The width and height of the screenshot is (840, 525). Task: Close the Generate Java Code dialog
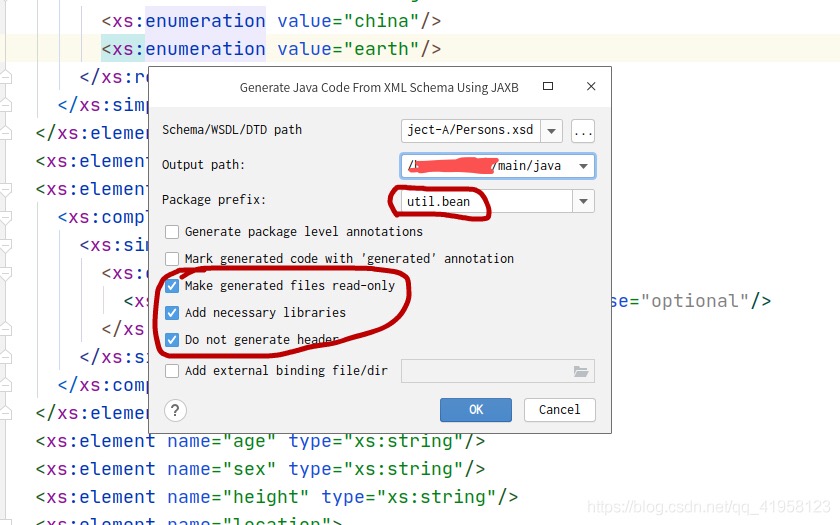(591, 86)
